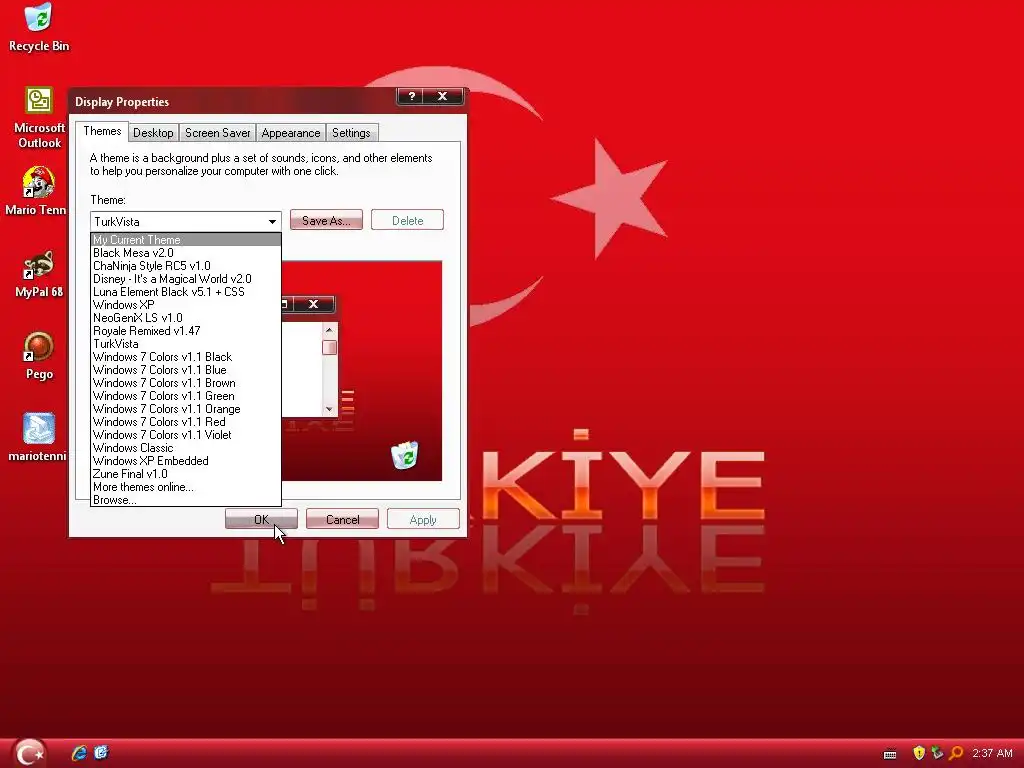Open the Recycle Bin desktop icon

pyautogui.click(x=39, y=27)
